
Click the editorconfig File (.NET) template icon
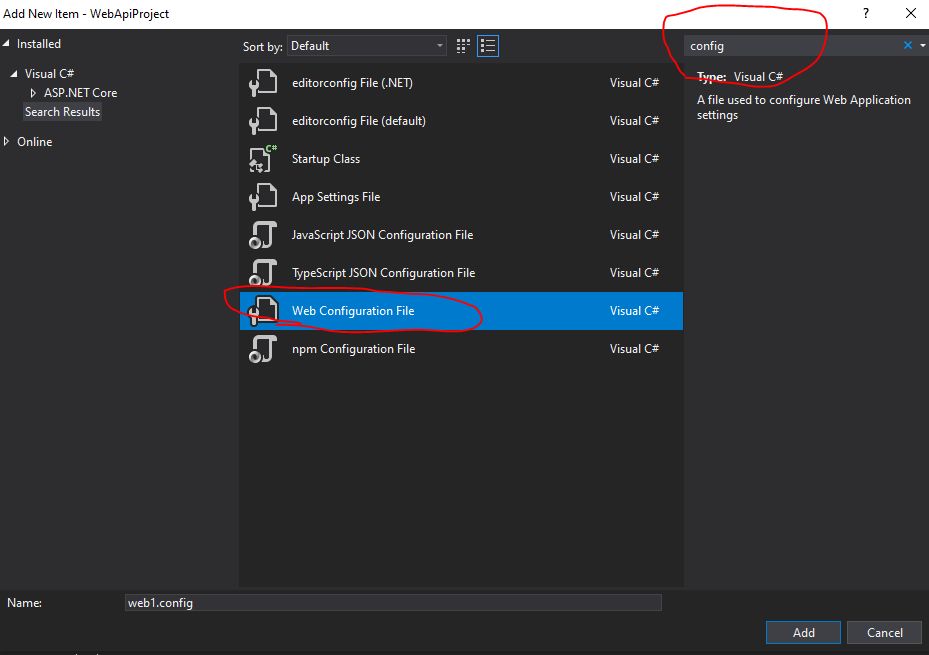click(262, 83)
